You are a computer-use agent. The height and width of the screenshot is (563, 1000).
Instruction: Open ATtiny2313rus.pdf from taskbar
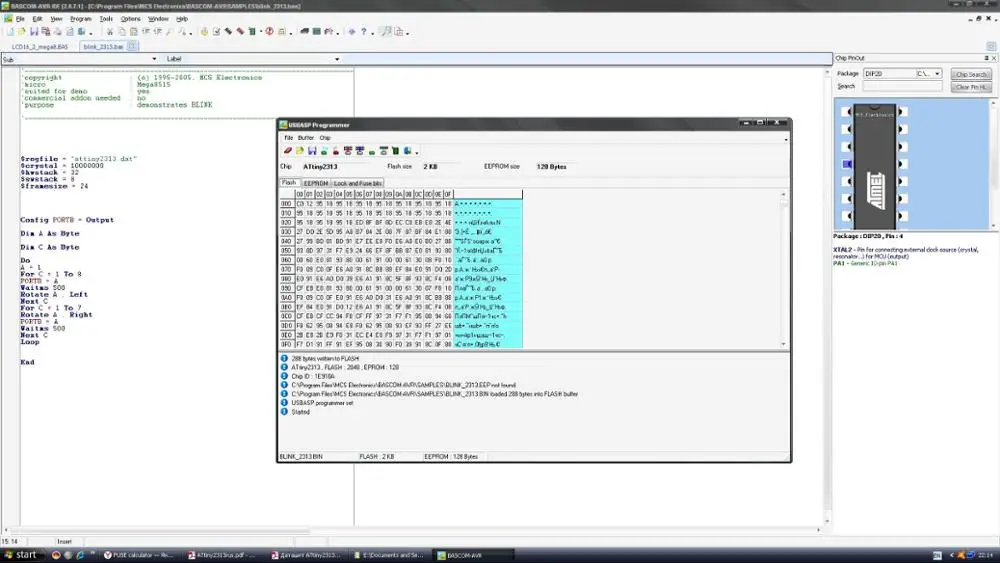click(x=221, y=555)
